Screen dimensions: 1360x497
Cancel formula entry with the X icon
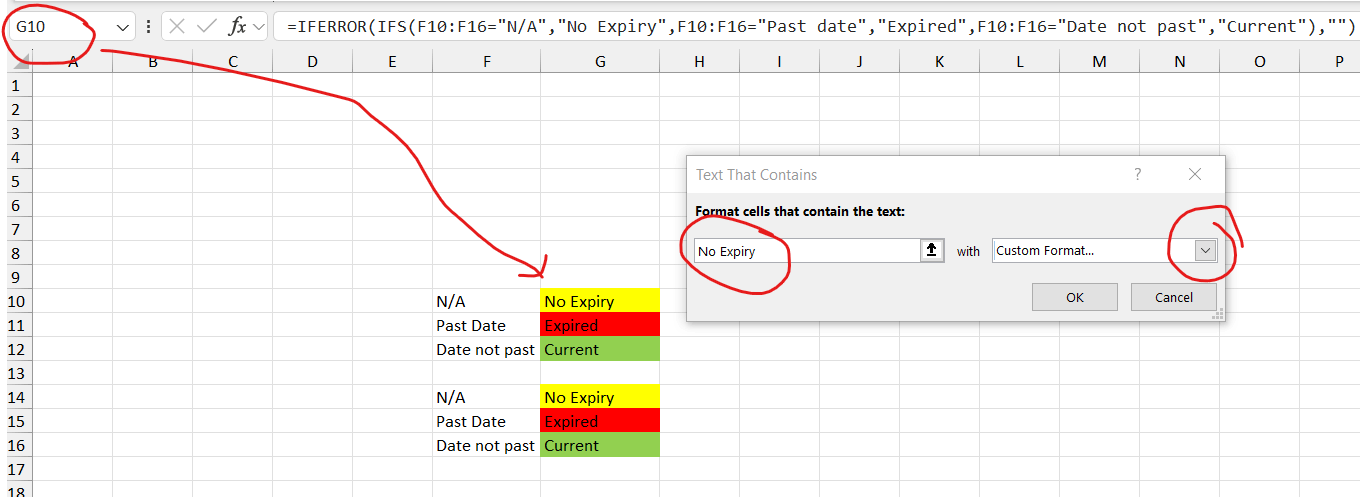tap(177, 27)
